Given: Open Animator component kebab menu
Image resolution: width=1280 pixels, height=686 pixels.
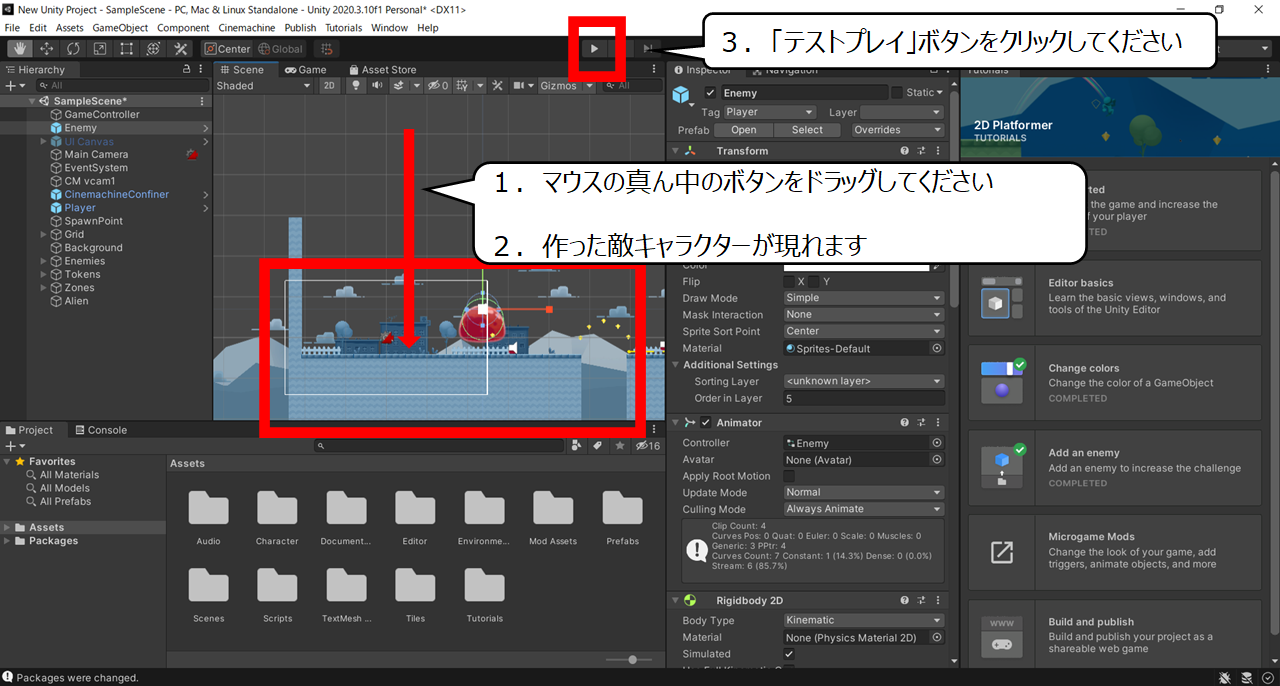Looking at the screenshot, I should 938,422.
